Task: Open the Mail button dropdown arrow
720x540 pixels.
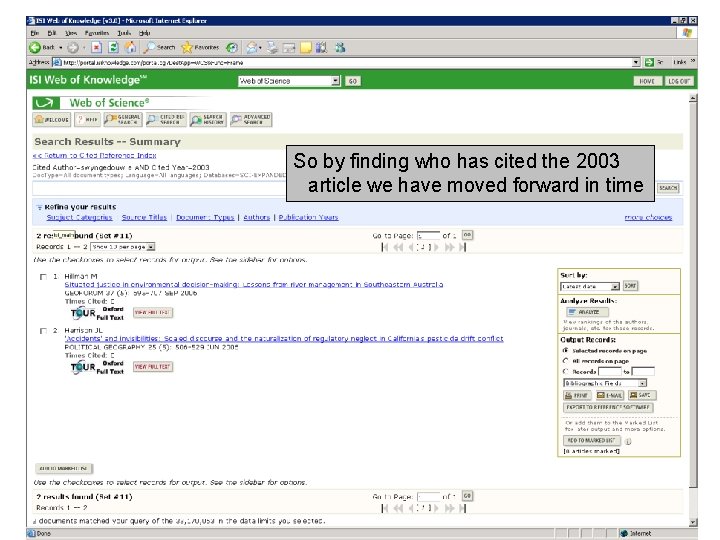Action: point(260,48)
